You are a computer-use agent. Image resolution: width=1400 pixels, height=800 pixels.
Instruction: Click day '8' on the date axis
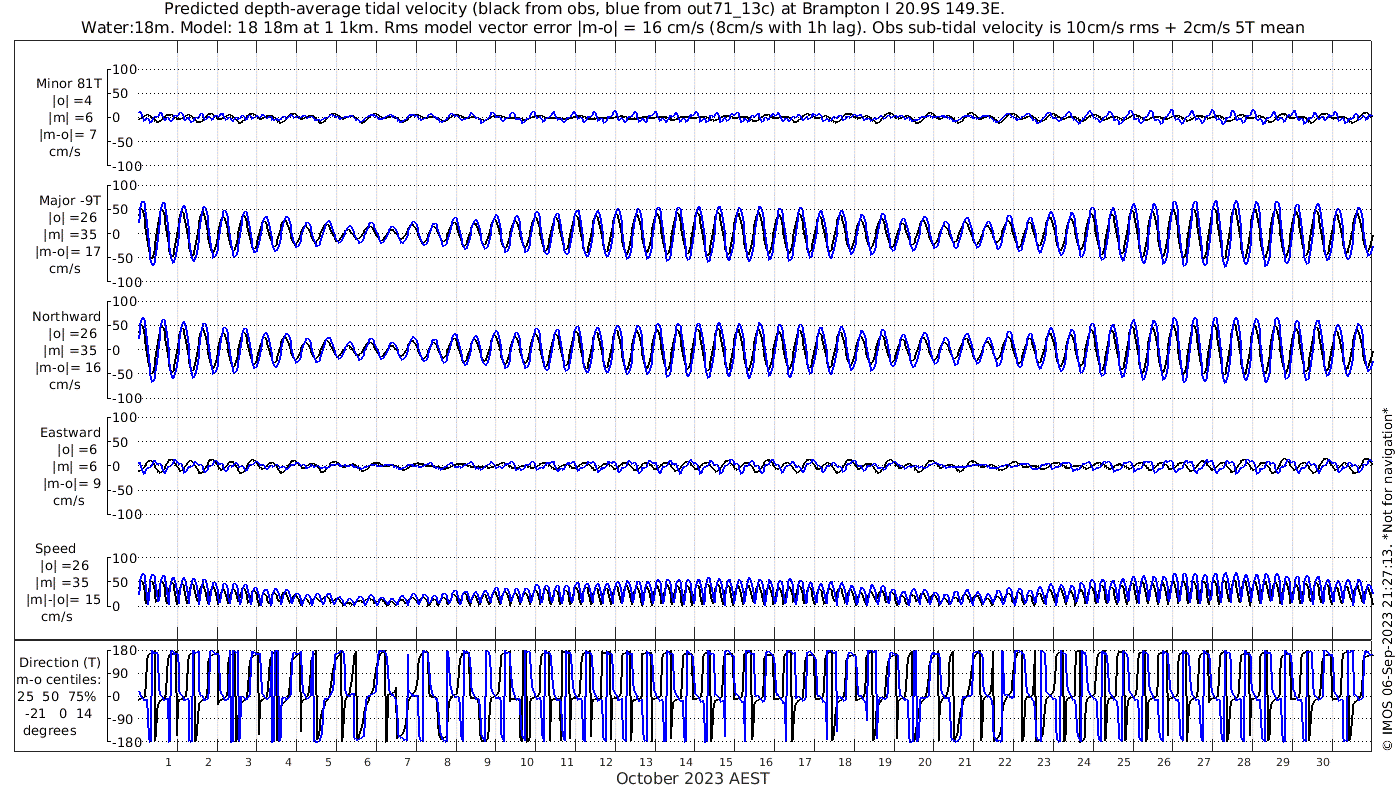447,762
